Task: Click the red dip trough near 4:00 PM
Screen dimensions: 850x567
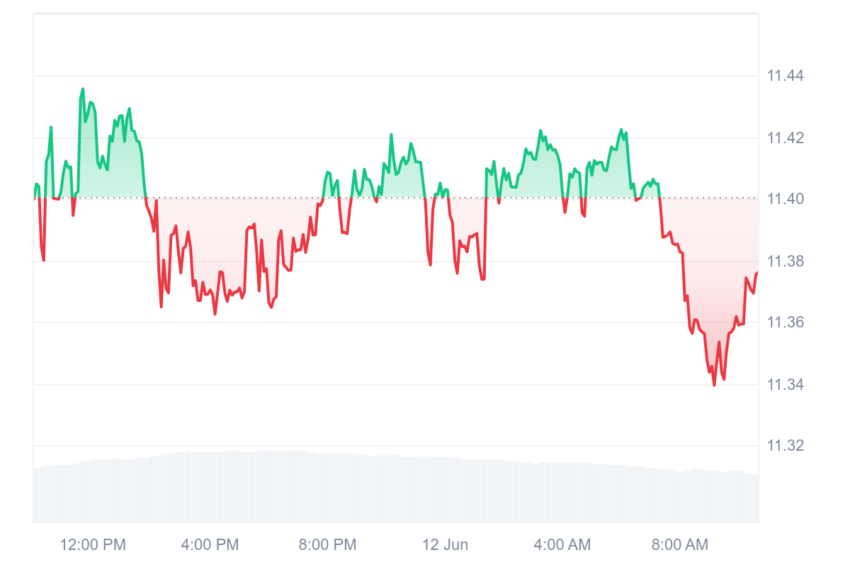Action: 215,313
